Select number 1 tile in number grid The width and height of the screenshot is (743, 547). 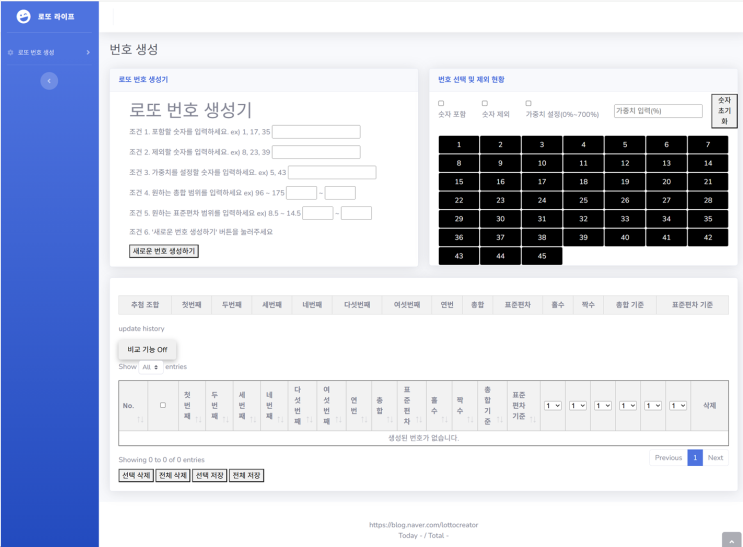[459, 145]
